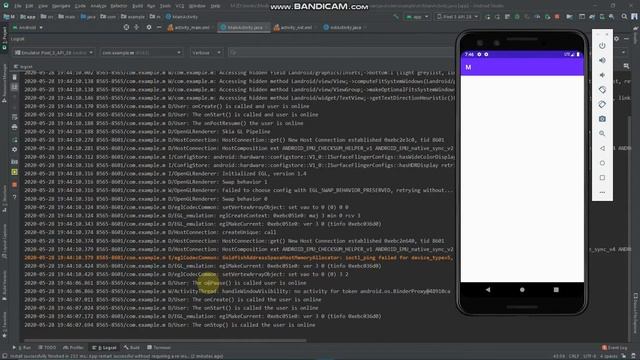
Task: Tap the purple app bar titled M
Action: pos(522,67)
